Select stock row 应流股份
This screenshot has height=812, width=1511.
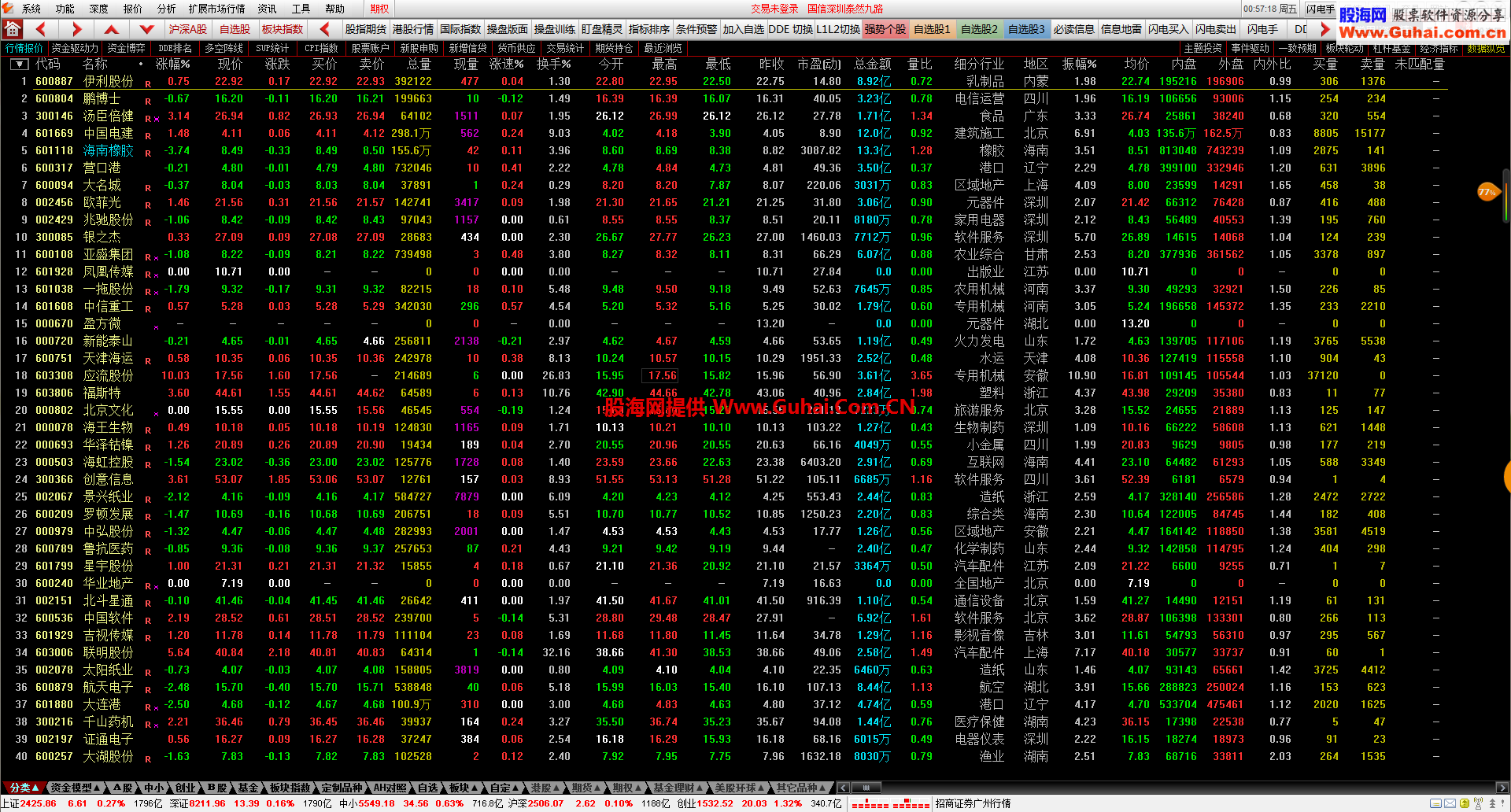click(x=724, y=376)
